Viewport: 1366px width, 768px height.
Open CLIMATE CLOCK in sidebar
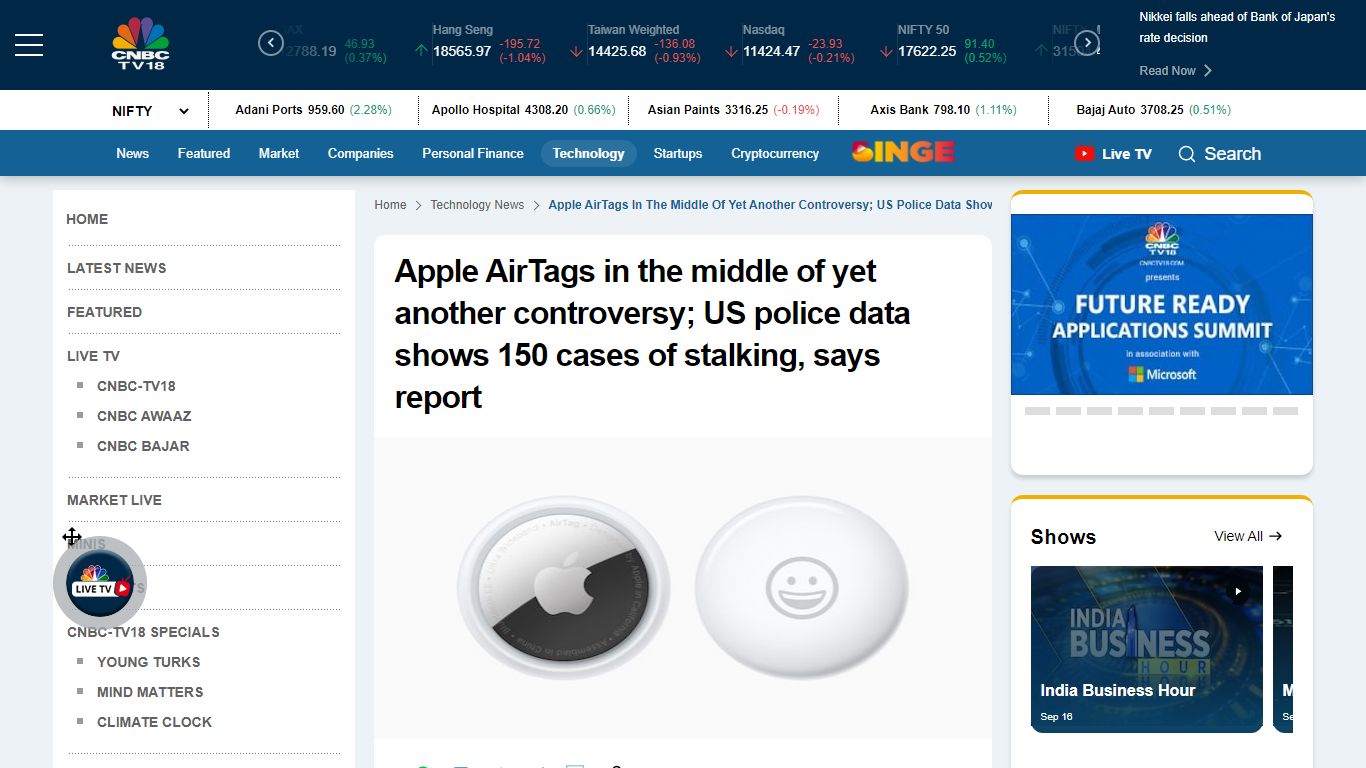tap(154, 722)
